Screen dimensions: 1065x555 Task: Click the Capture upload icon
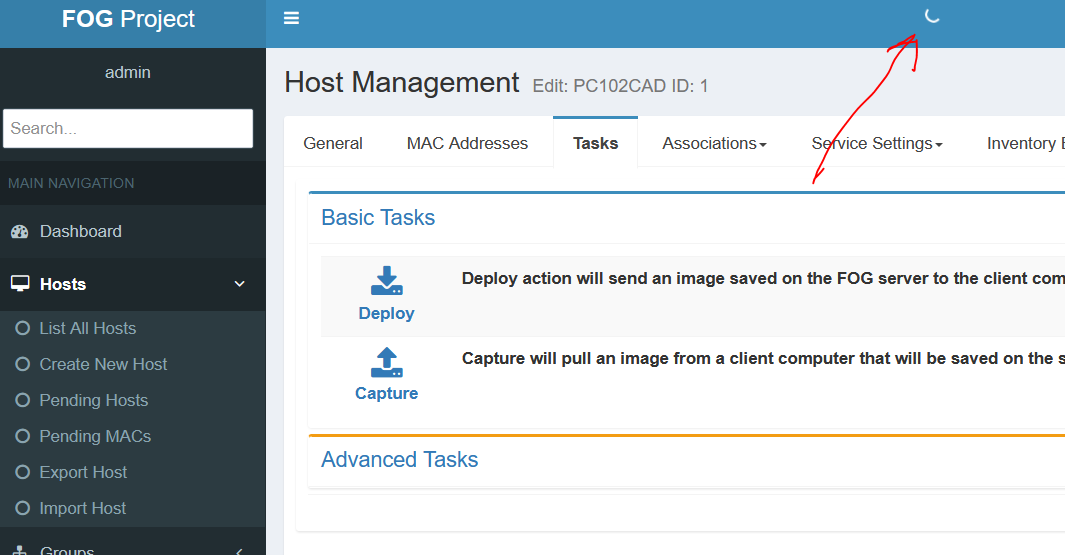click(386, 362)
